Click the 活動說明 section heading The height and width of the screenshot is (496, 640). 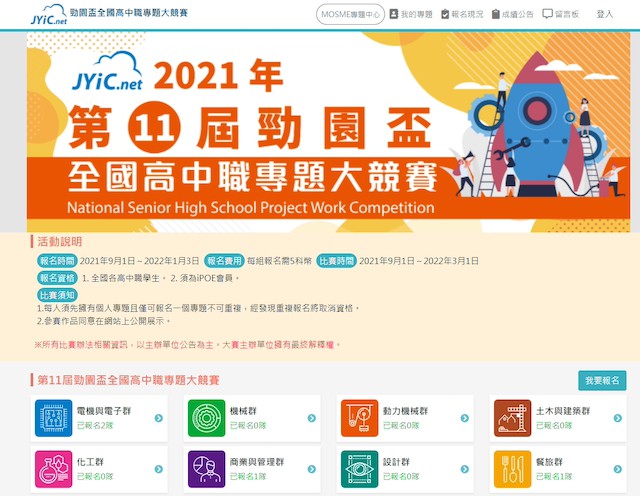[x=60, y=242]
